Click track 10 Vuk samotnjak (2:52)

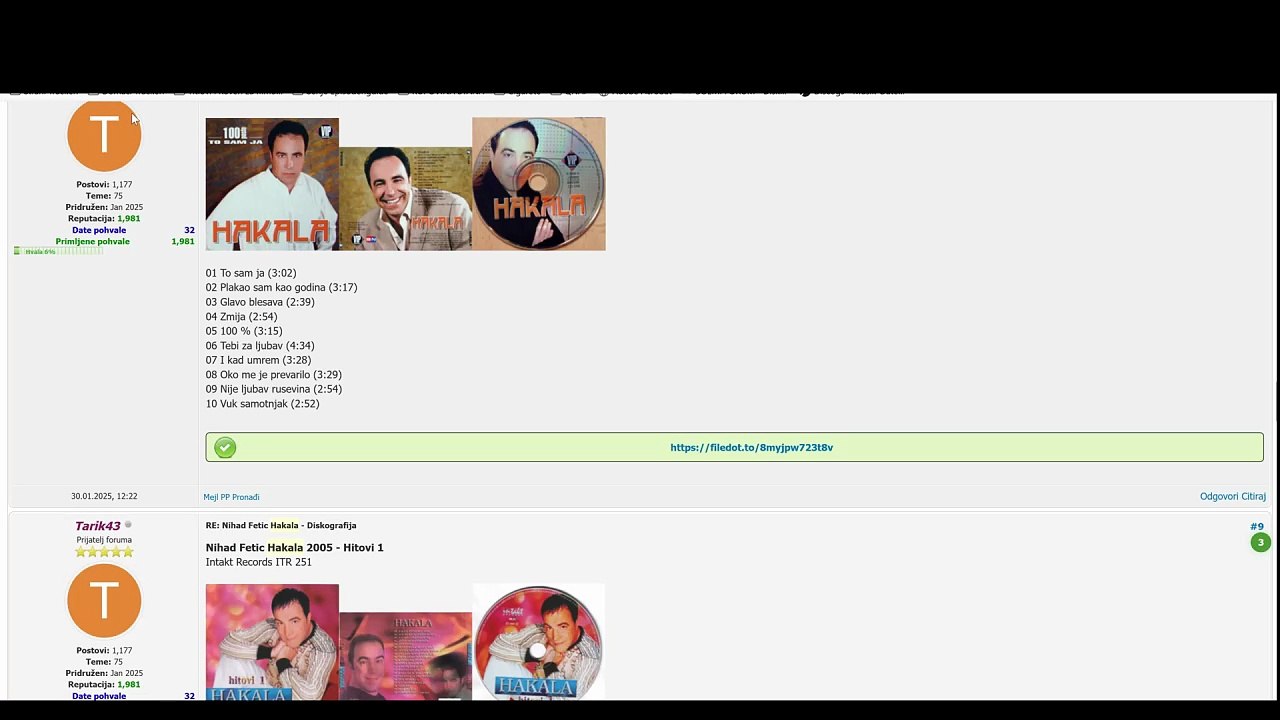(x=263, y=404)
